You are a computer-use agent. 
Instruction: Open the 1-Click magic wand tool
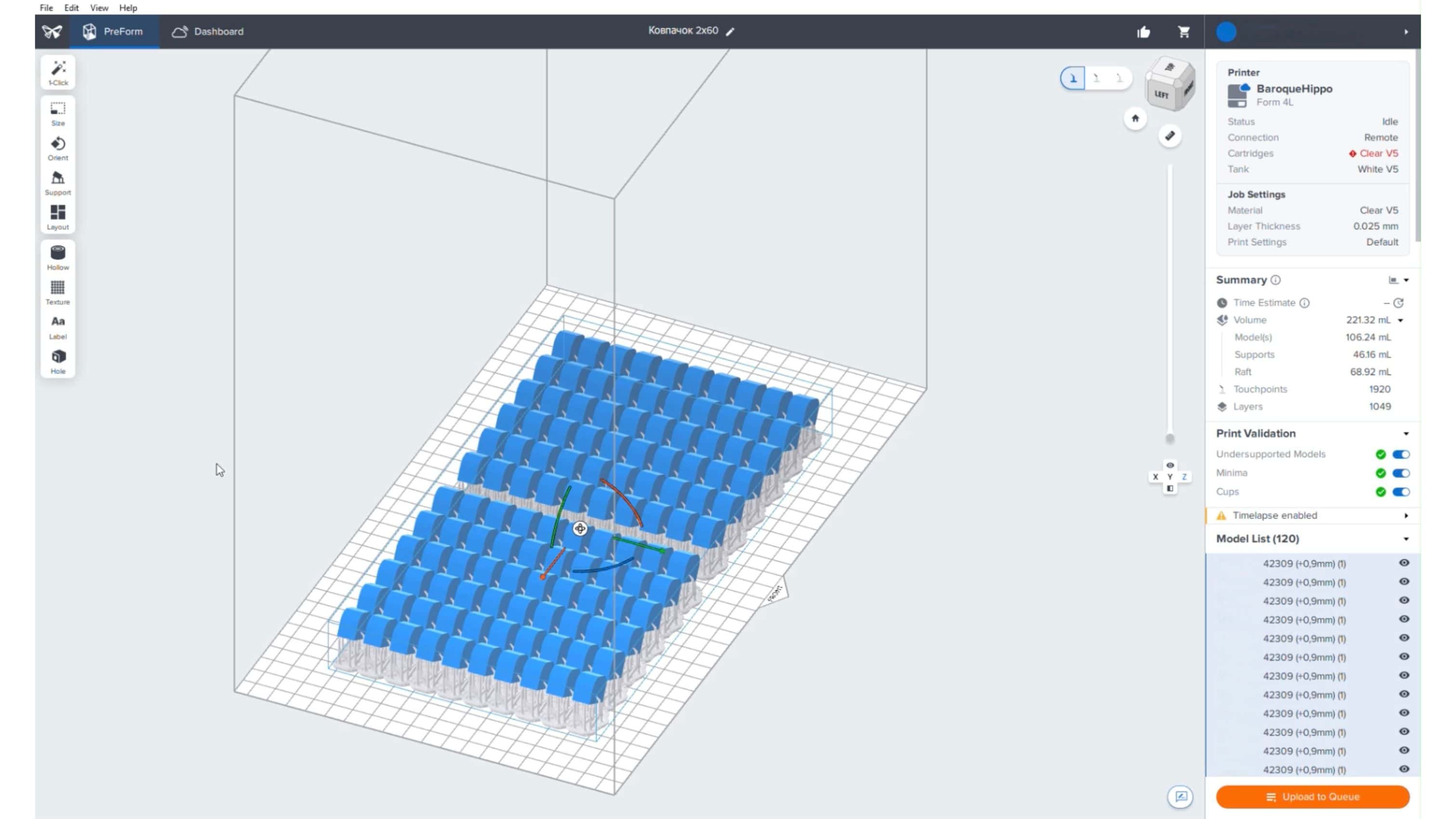tap(58, 72)
